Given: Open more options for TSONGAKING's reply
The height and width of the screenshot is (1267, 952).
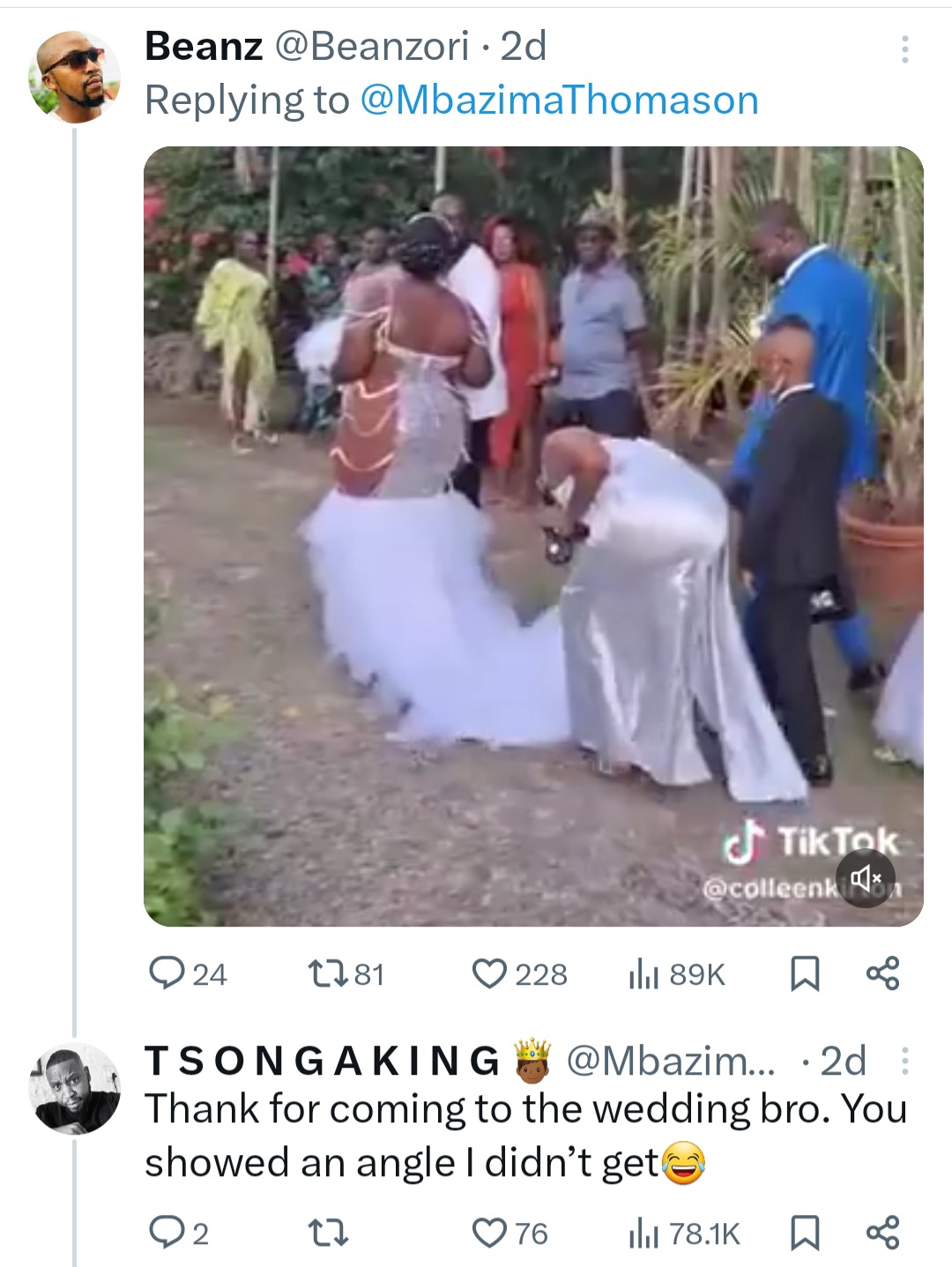Looking at the screenshot, I should pos(904,1061).
